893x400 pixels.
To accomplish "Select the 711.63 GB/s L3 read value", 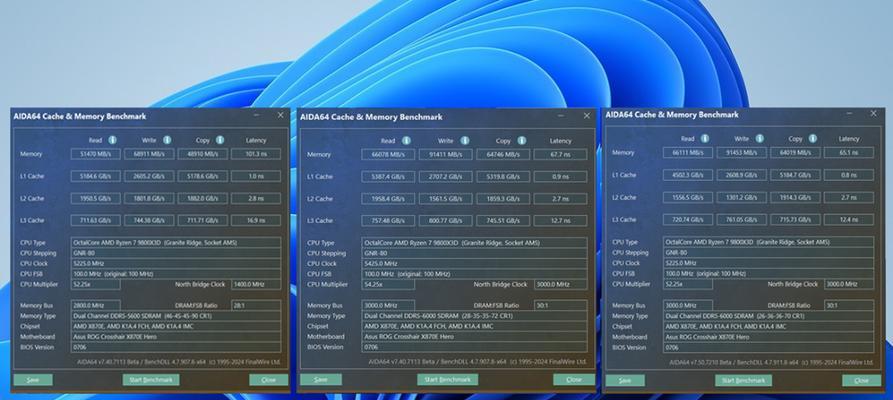I will [95, 220].
